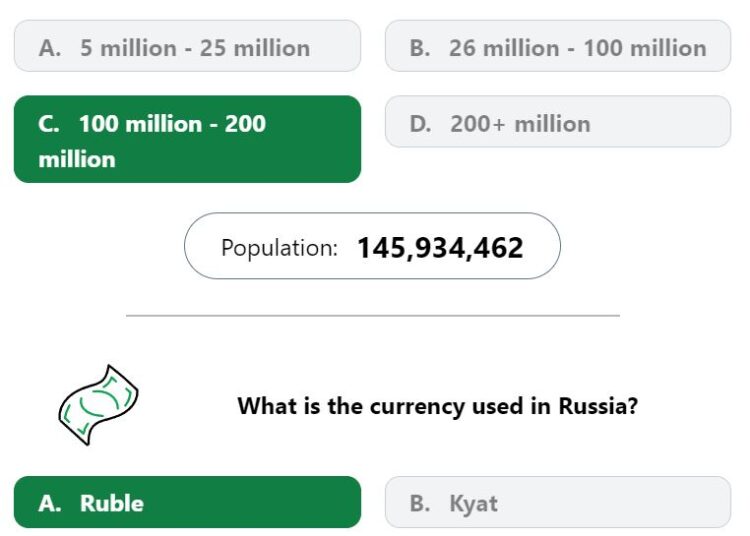750x536 pixels.
Task: Click the 'Population:' label text
Action: [279, 248]
